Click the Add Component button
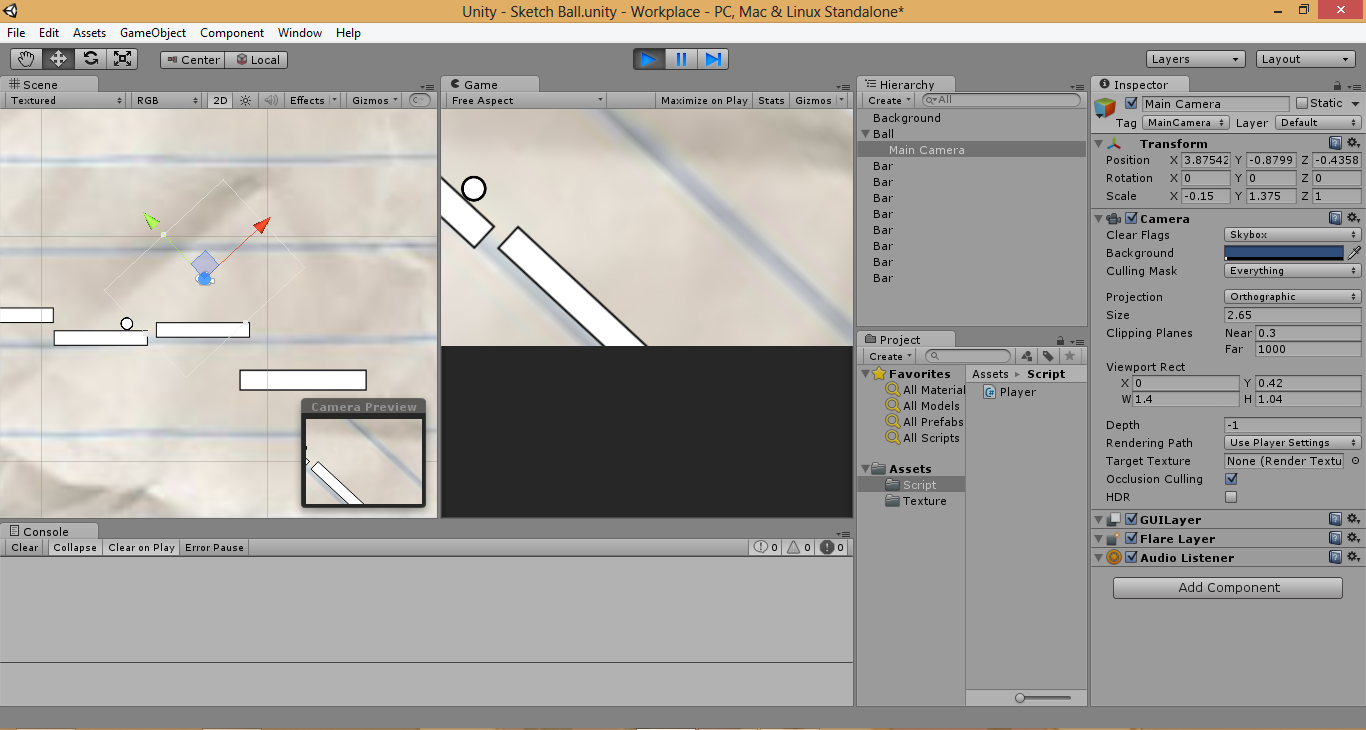 coord(1228,587)
